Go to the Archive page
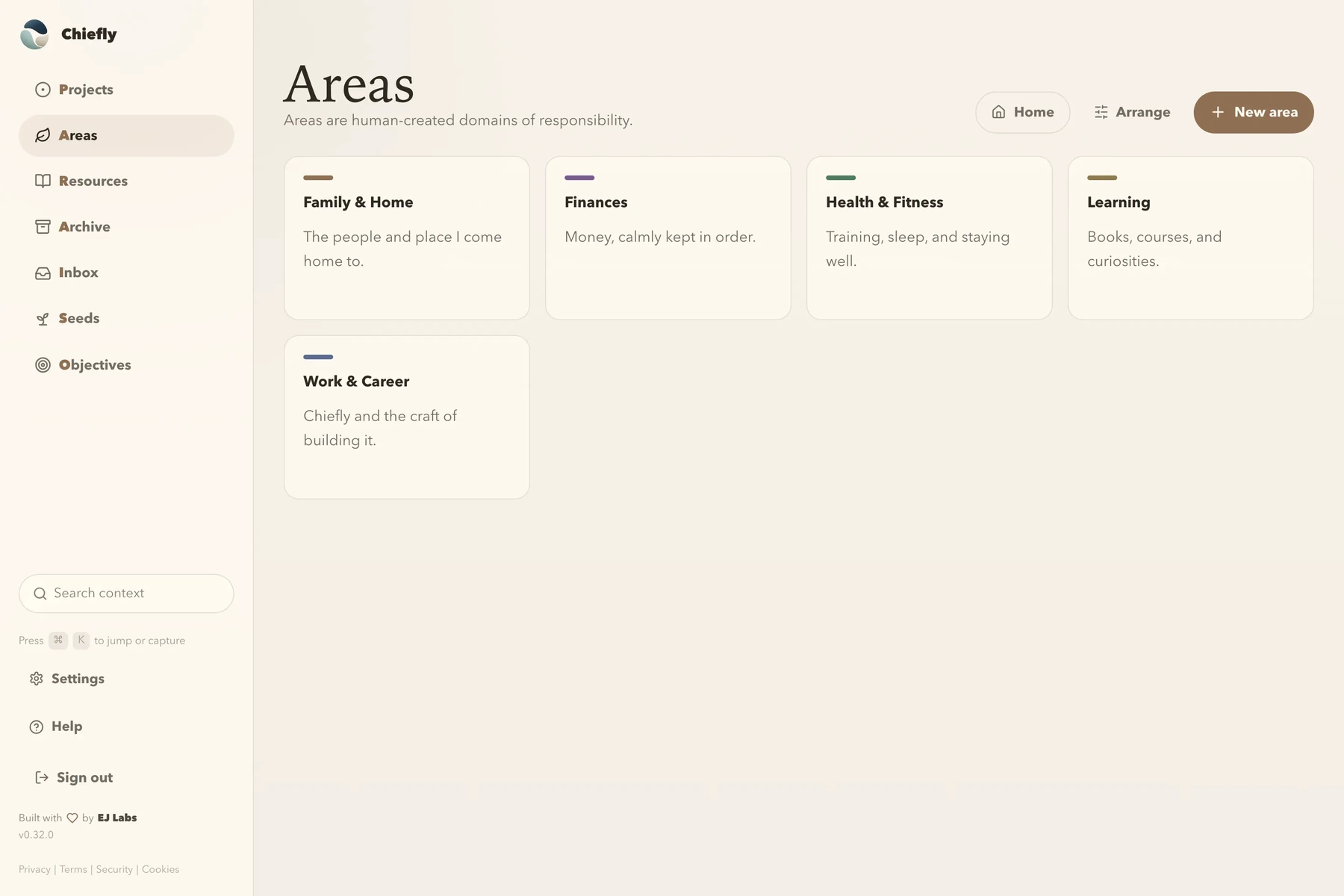1344x896 pixels. pos(126,227)
